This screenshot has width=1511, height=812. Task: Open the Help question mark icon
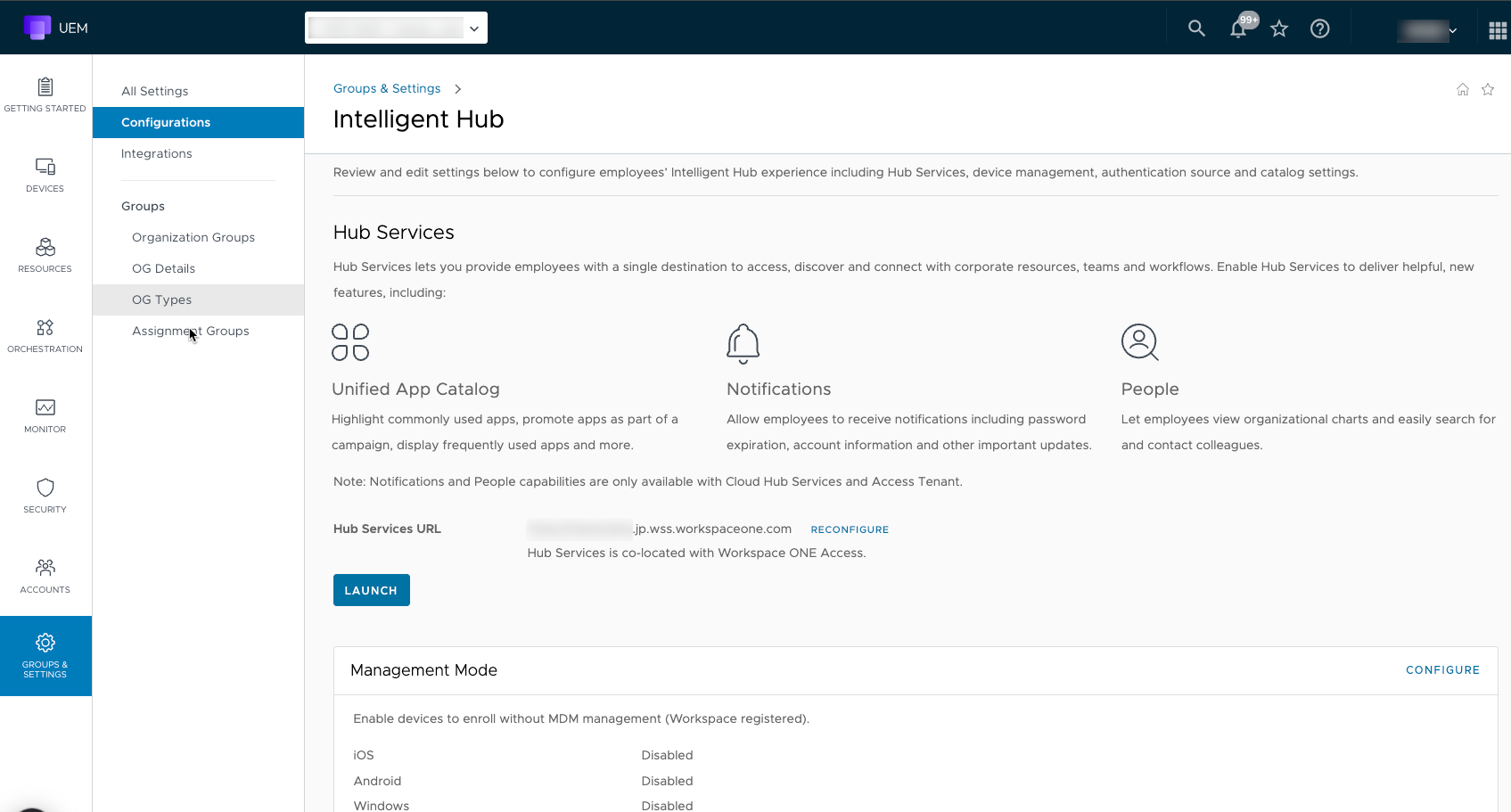pos(1320,28)
